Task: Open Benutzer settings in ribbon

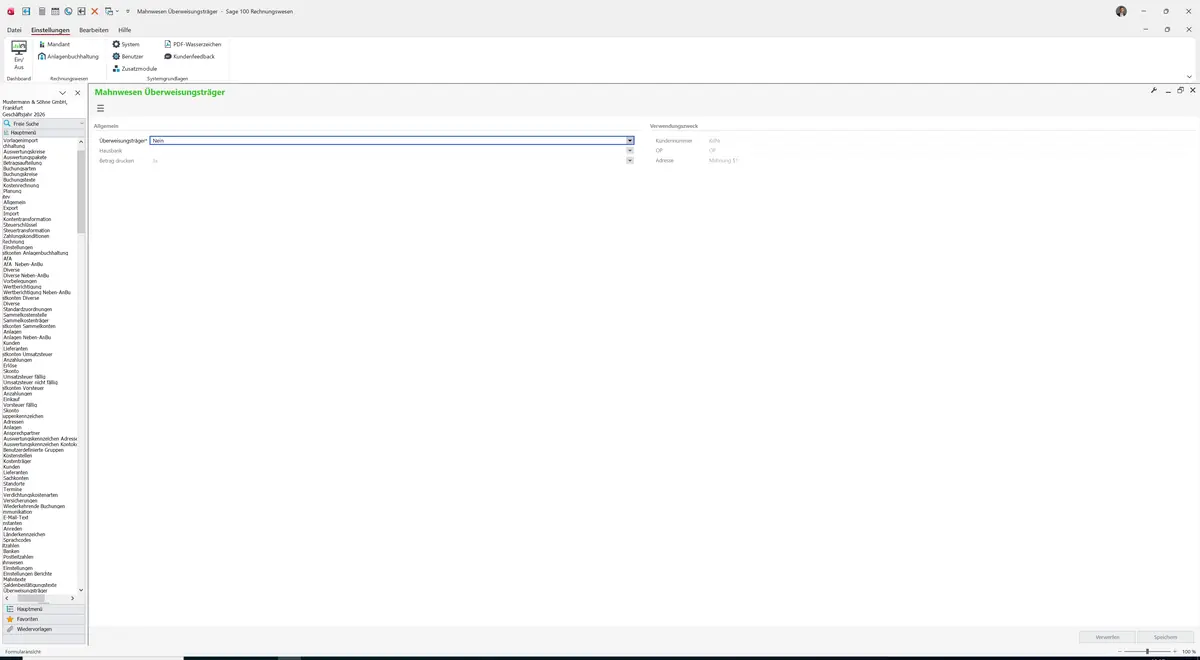Action: [128, 57]
